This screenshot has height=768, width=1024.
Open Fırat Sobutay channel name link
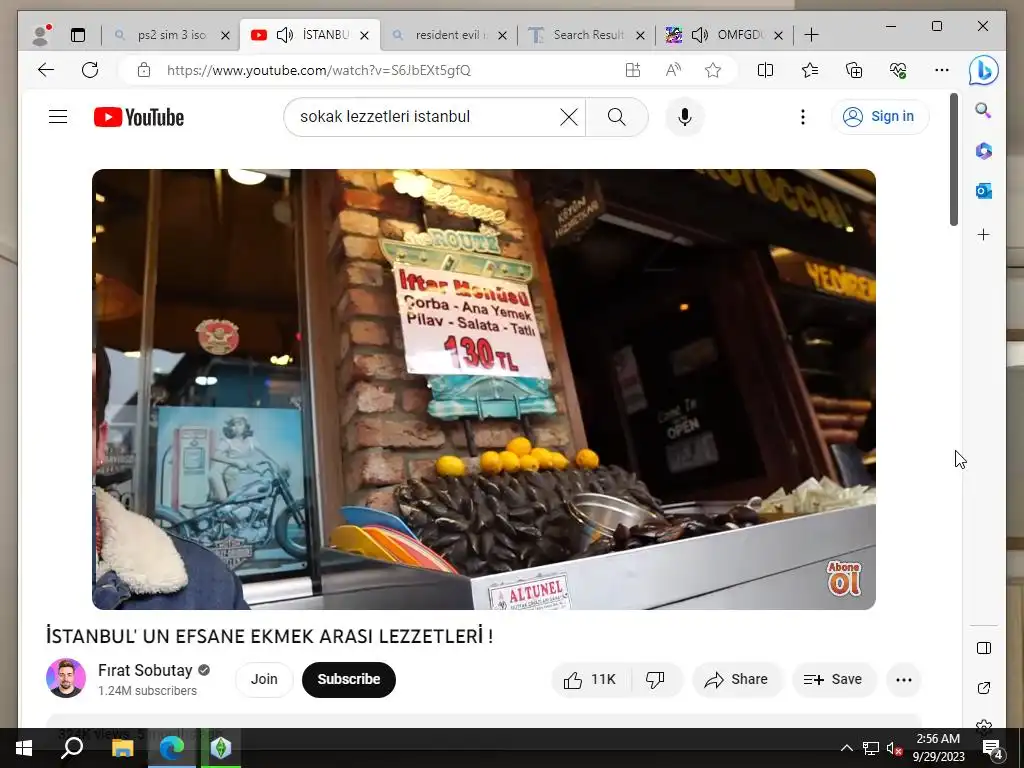(145, 671)
